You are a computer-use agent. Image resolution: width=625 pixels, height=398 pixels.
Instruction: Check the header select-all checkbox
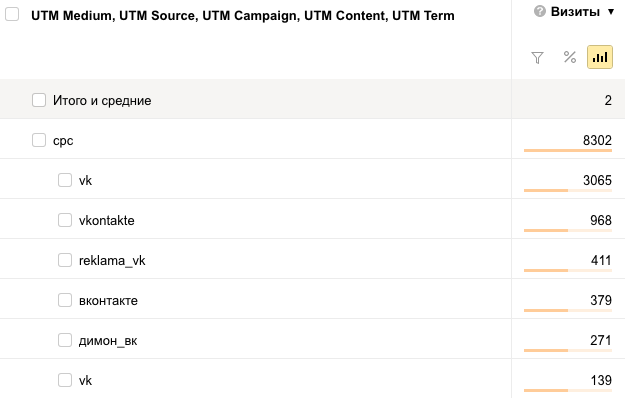pyautogui.click(x=12, y=14)
